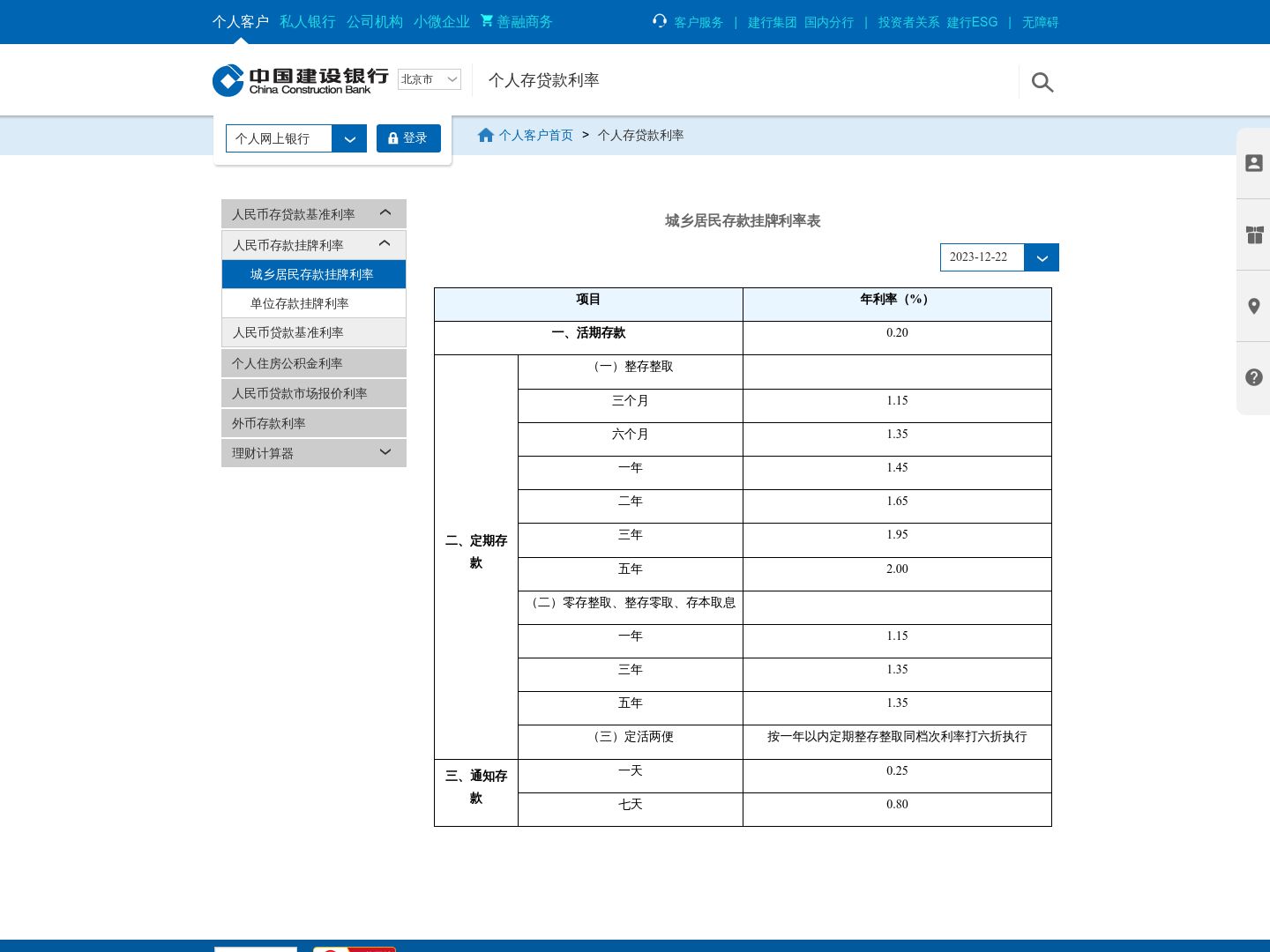The image size is (1270, 952).
Task: Click the （三）定活两便 cell
Action: click(x=631, y=741)
